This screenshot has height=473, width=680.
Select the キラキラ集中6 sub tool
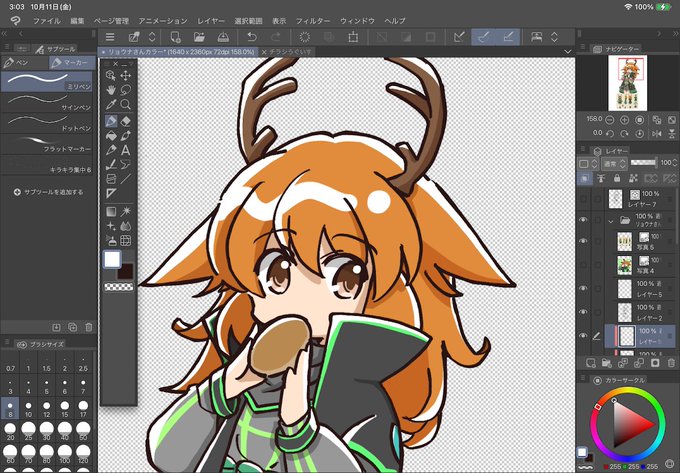click(46, 165)
